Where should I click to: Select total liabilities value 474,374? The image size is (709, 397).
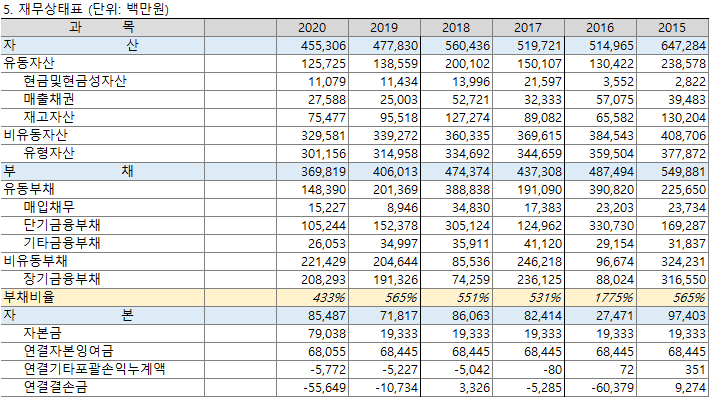[x=468, y=172]
